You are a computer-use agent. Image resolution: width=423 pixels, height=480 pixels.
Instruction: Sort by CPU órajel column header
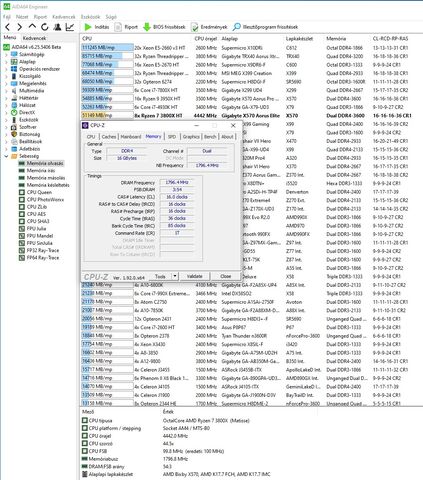(x=206, y=38)
